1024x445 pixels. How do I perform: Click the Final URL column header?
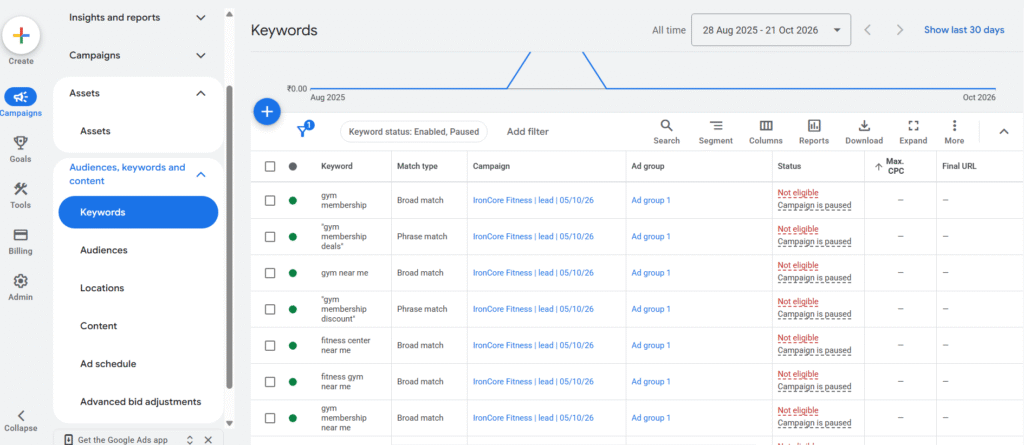click(959, 167)
